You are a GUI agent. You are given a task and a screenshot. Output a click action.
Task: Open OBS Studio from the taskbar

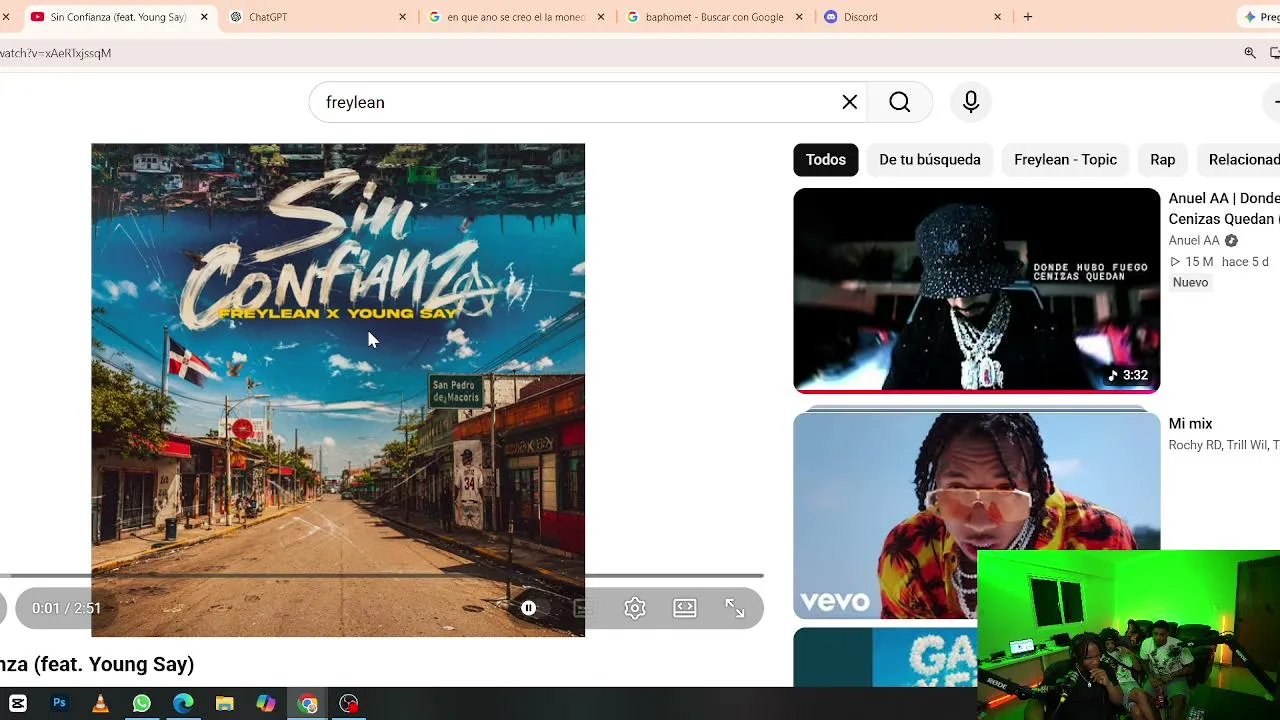tap(349, 704)
